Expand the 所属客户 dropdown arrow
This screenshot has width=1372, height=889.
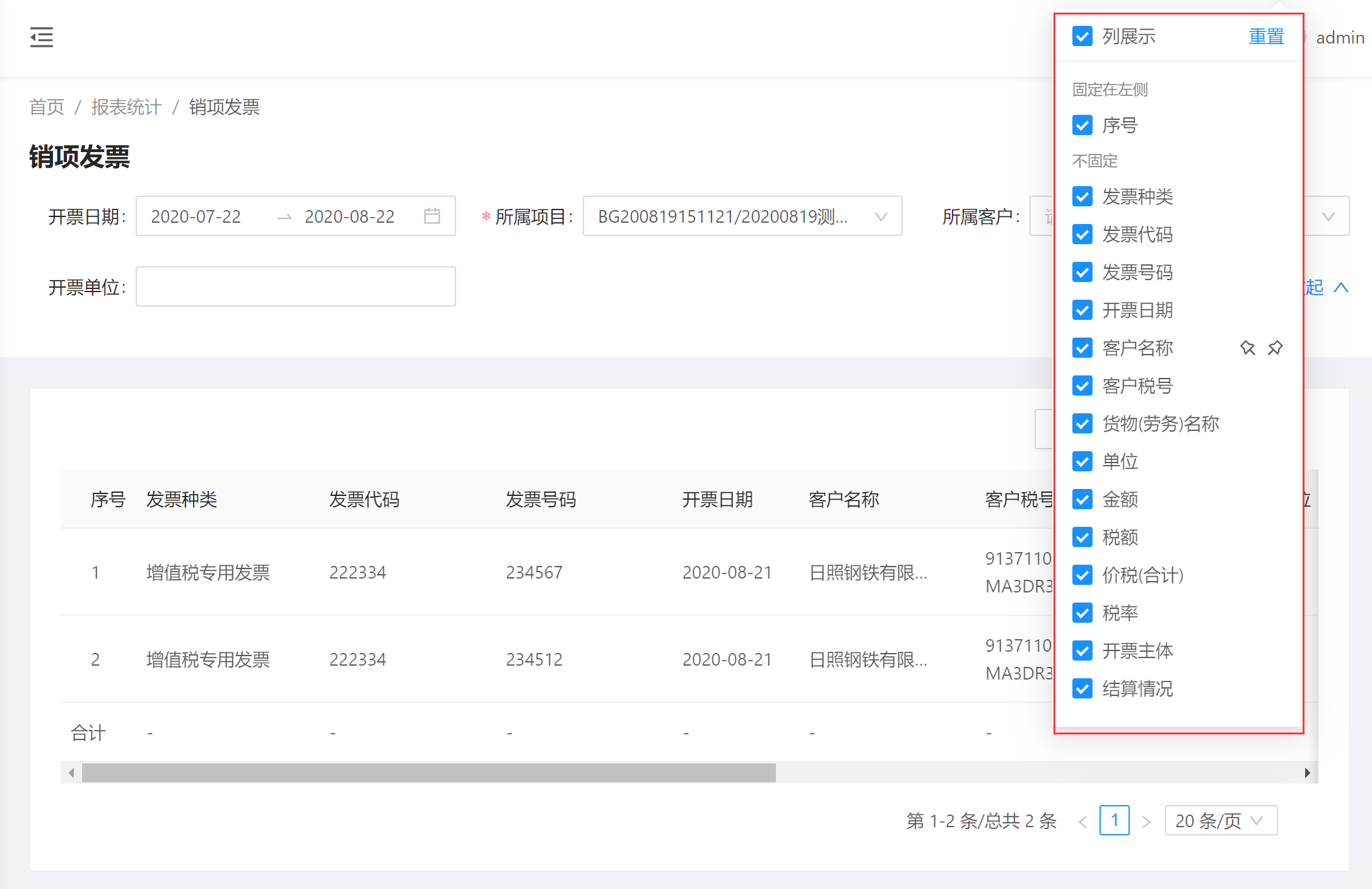click(x=1328, y=216)
